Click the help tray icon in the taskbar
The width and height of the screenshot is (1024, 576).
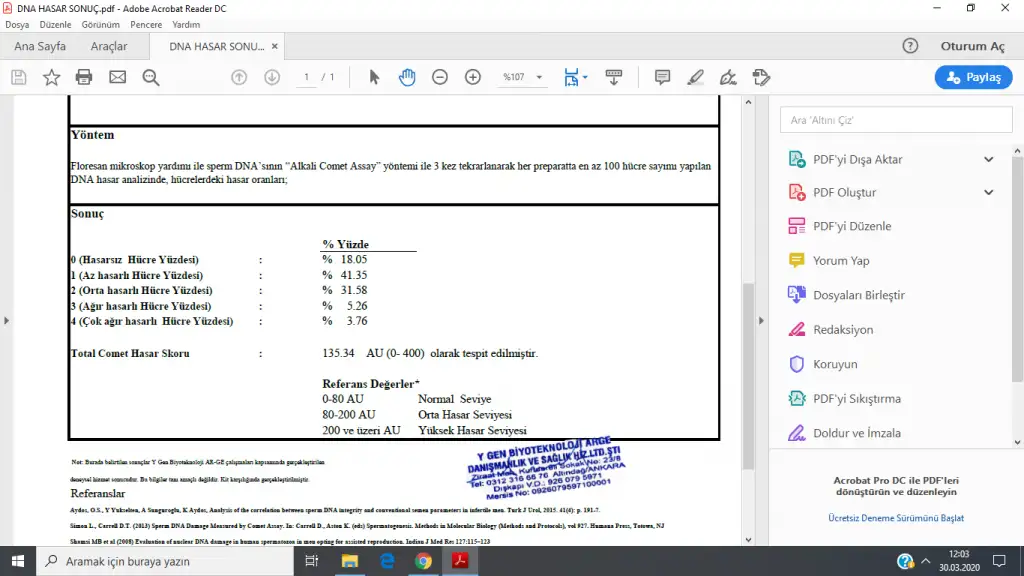[x=905, y=561]
